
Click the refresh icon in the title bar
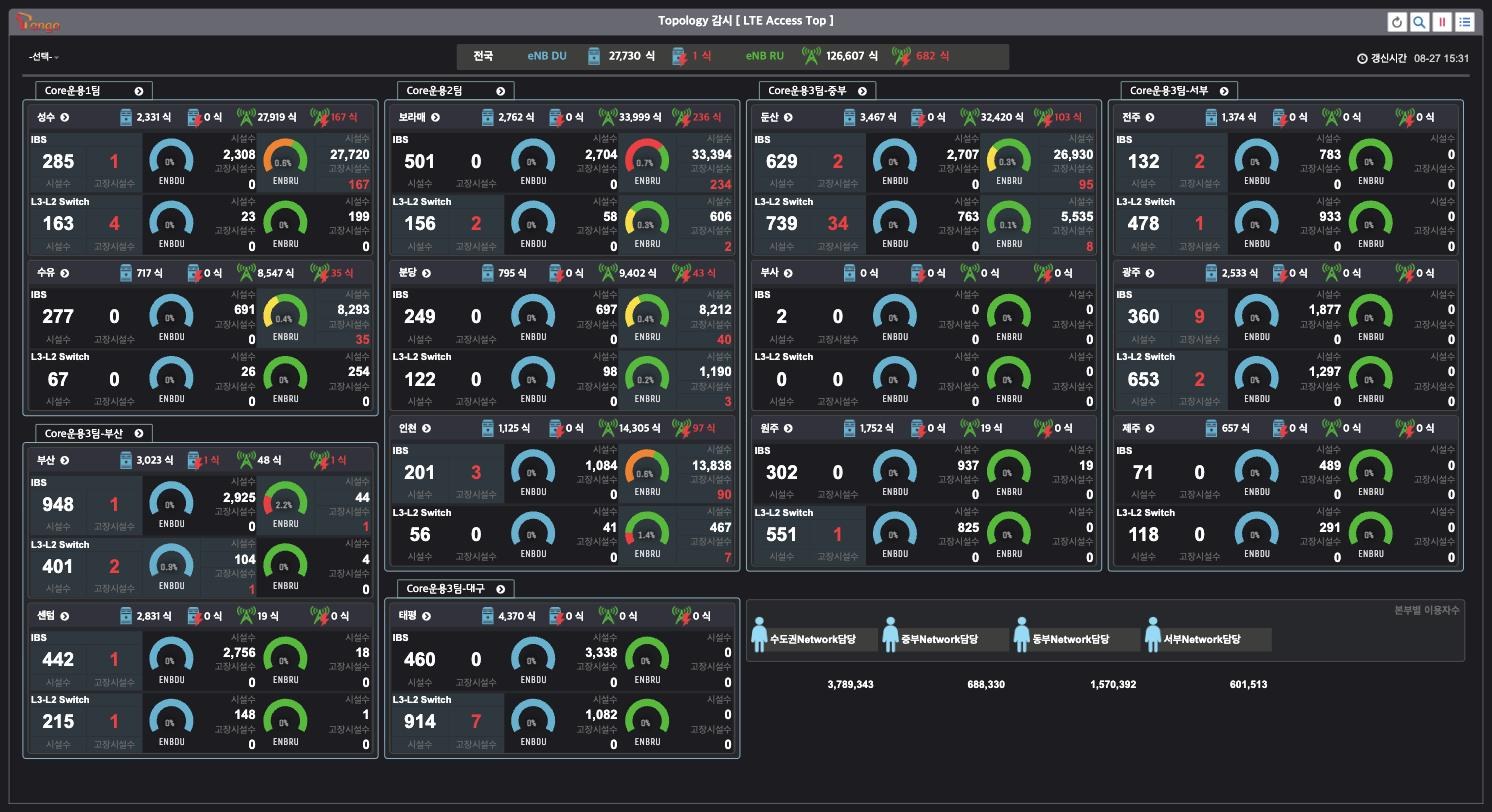(x=1398, y=22)
